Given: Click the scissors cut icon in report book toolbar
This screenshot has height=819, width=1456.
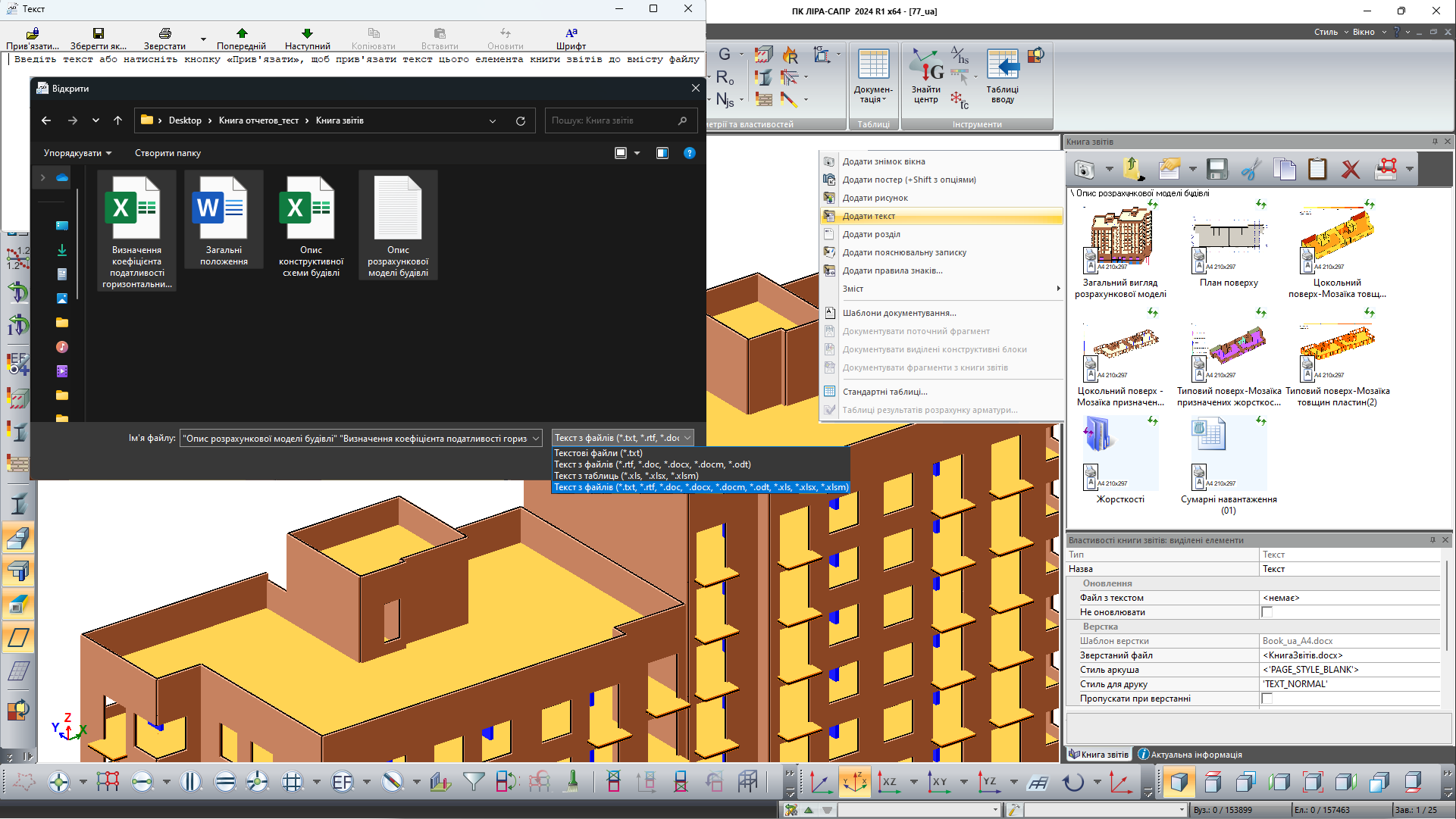Looking at the screenshot, I should [1251, 169].
